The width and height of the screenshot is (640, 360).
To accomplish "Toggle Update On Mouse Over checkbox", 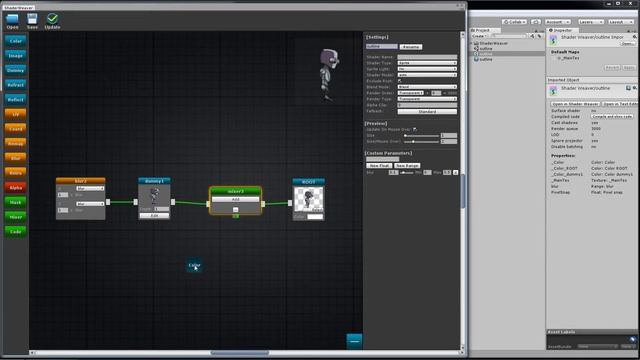I will pyautogui.click(x=415, y=129).
